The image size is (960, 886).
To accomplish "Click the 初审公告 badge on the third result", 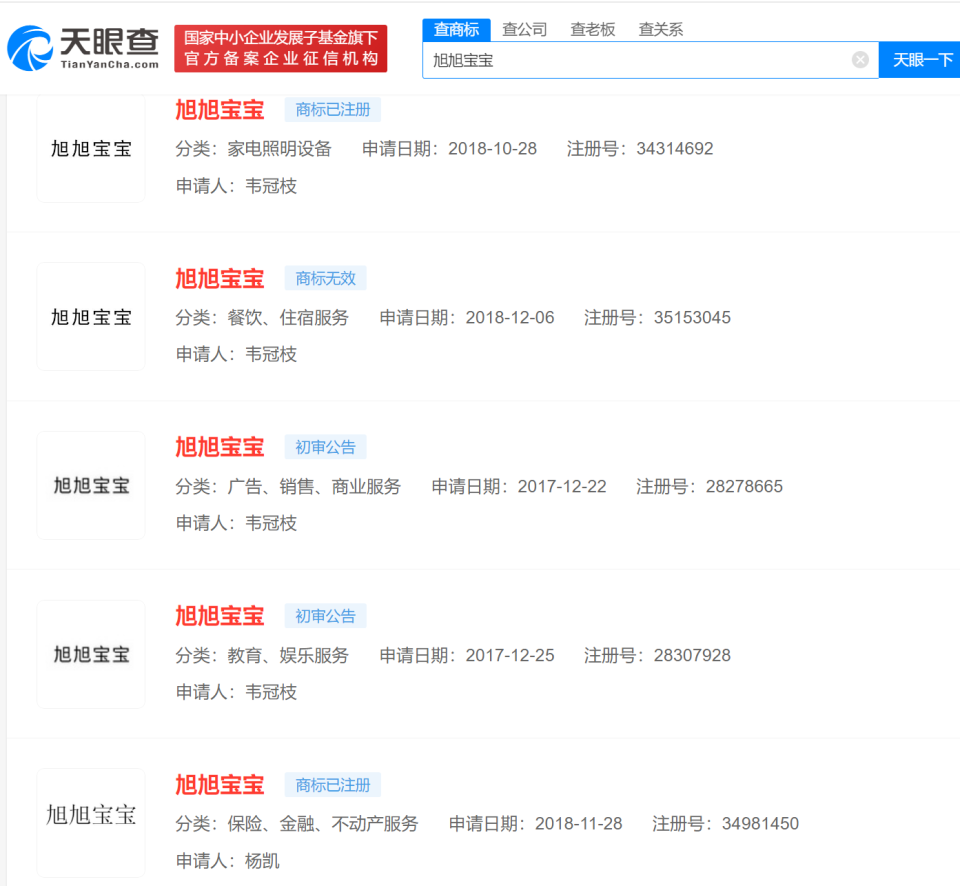I will pyautogui.click(x=324, y=447).
